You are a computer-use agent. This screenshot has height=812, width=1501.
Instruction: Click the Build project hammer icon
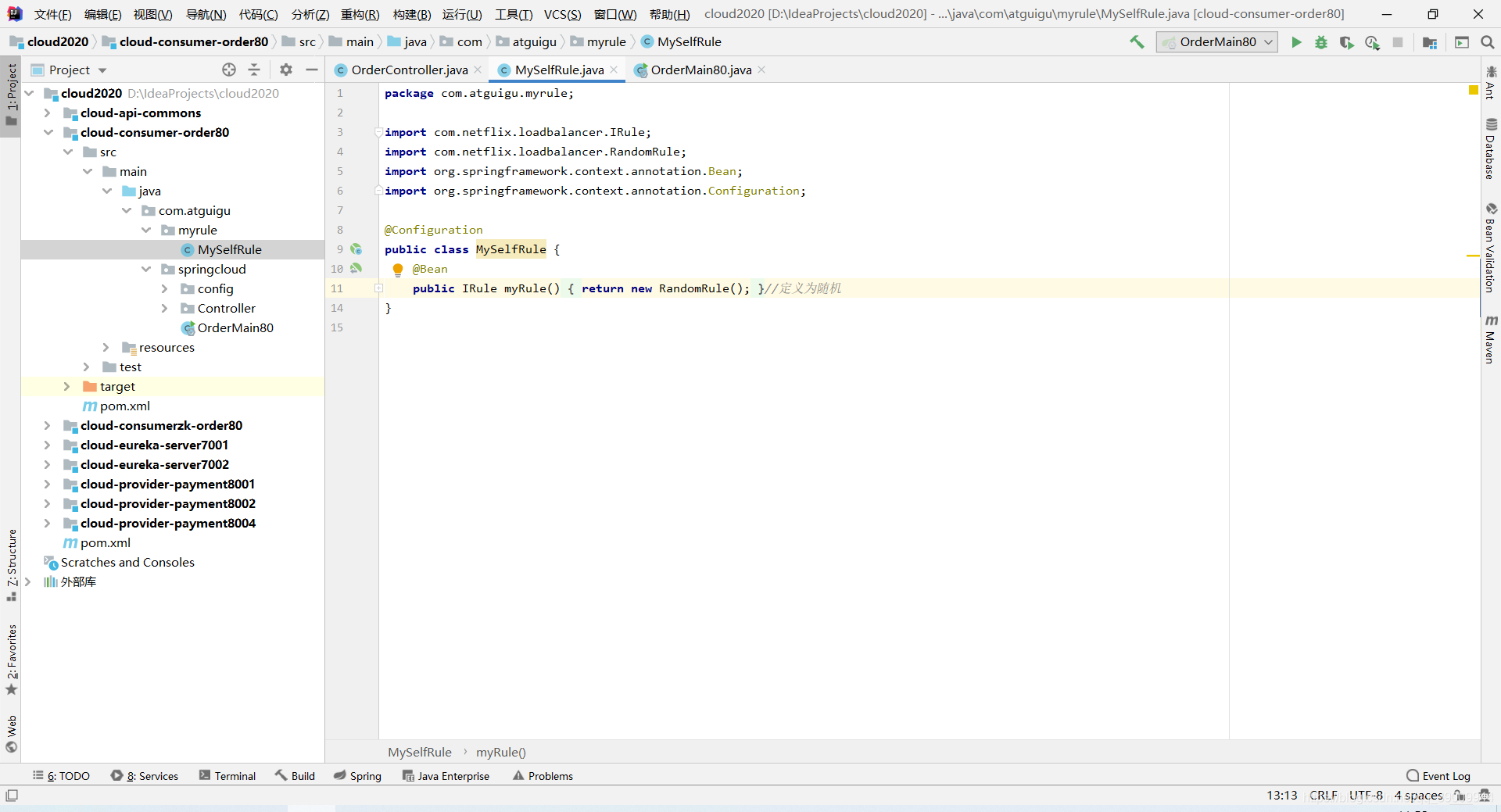1137,42
